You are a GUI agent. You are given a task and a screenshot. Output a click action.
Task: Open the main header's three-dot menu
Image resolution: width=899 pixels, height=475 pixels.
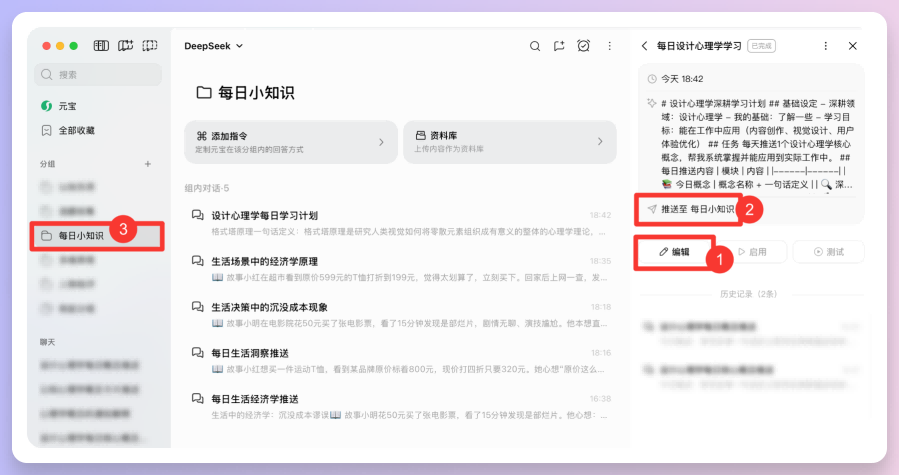pos(609,46)
